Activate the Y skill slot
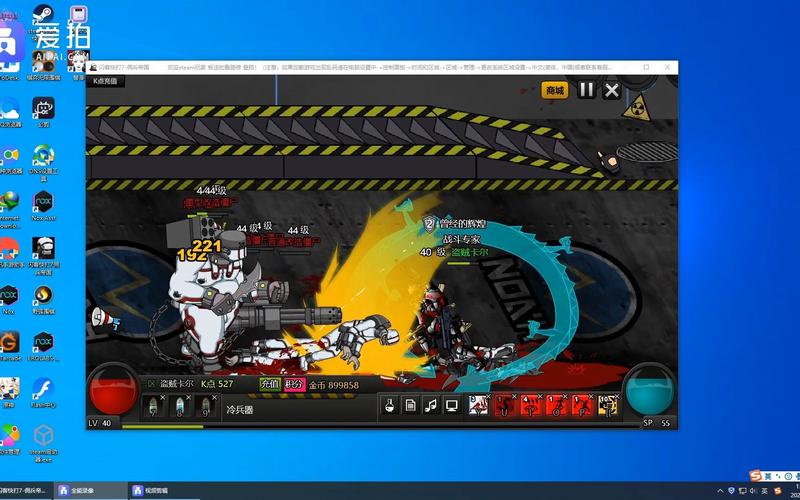Image resolution: width=800 pixels, height=500 pixels. tap(479, 405)
